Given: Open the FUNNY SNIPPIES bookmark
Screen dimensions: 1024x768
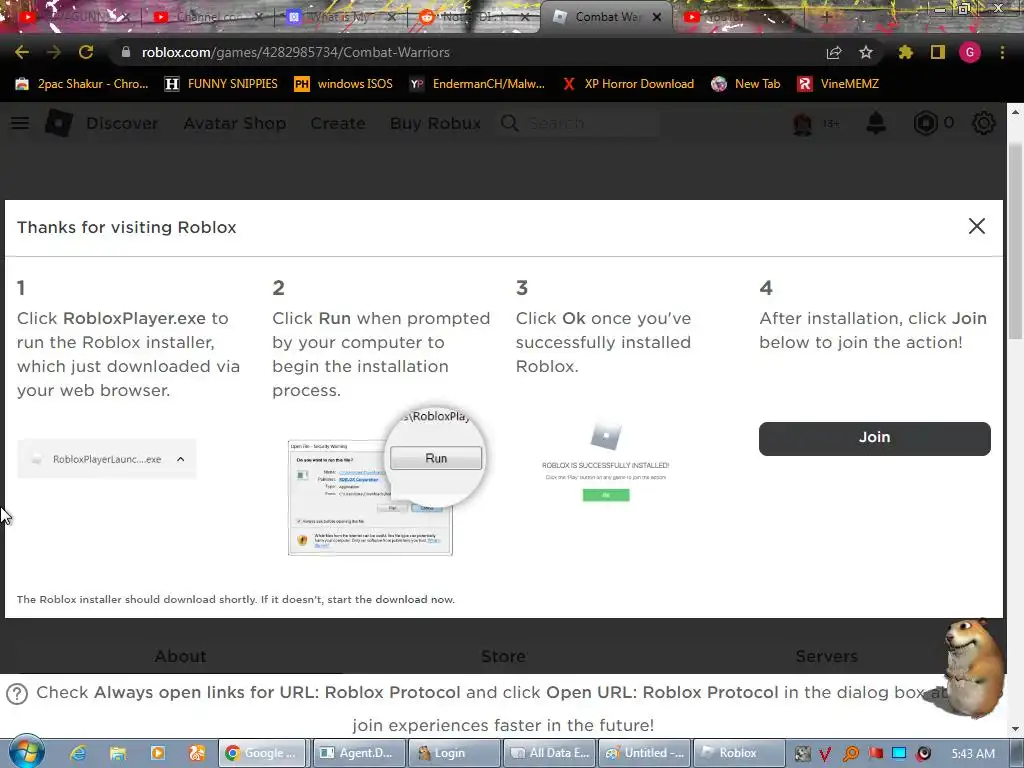Looking at the screenshot, I should coord(221,84).
